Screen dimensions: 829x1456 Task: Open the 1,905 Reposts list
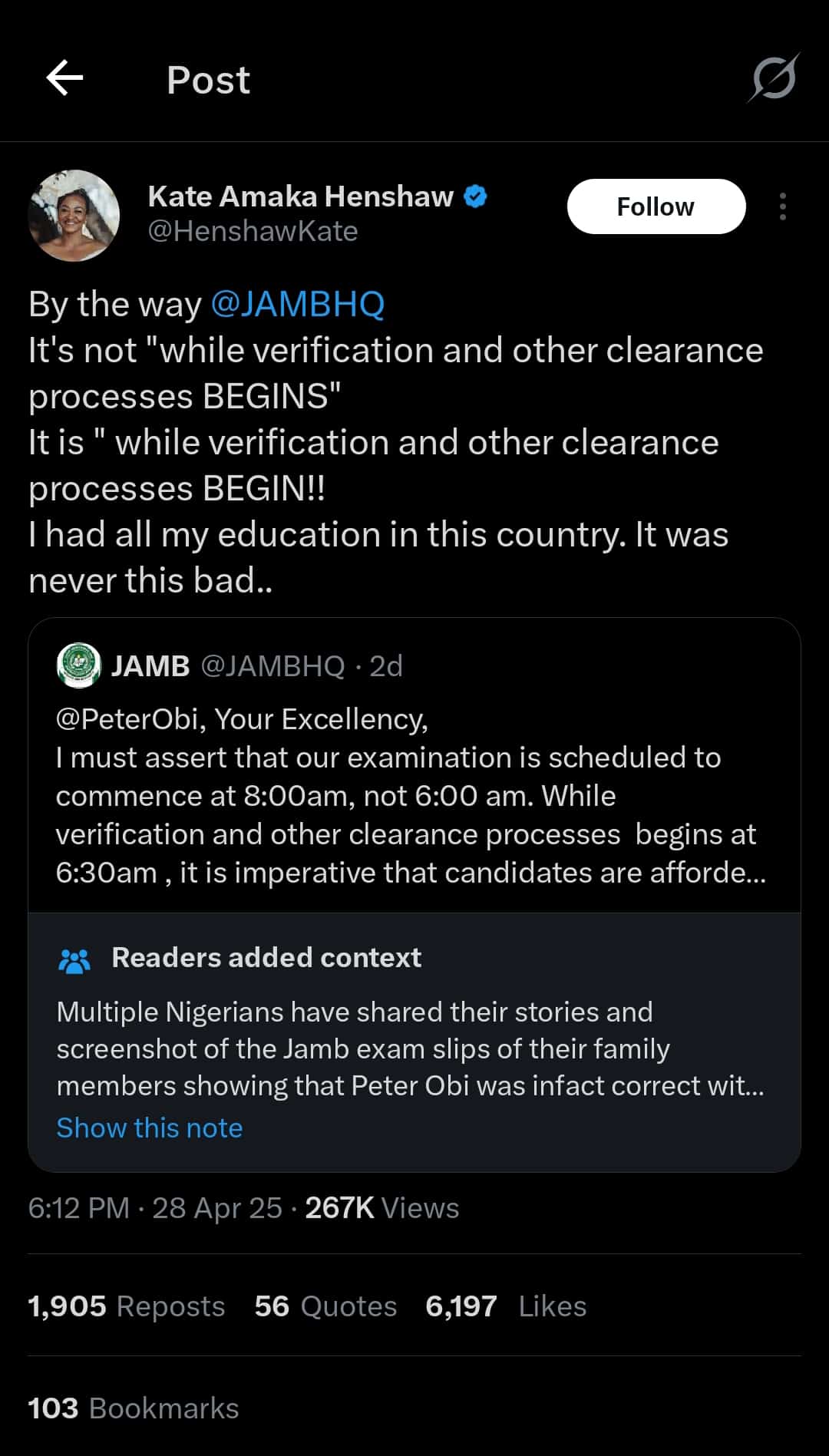pyautogui.click(x=127, y=1306)
